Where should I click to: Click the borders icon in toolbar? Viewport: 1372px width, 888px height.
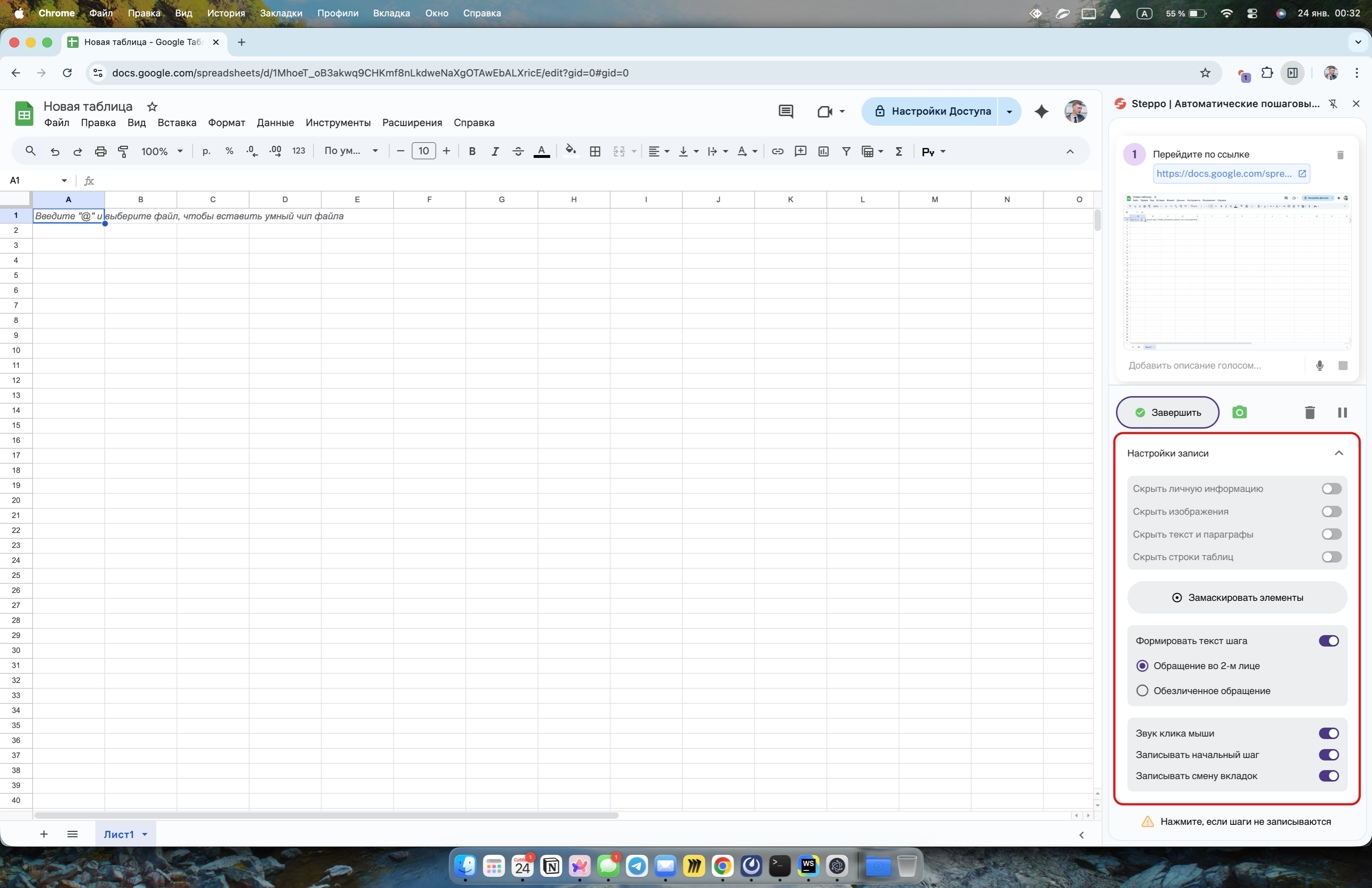point(595,151)
